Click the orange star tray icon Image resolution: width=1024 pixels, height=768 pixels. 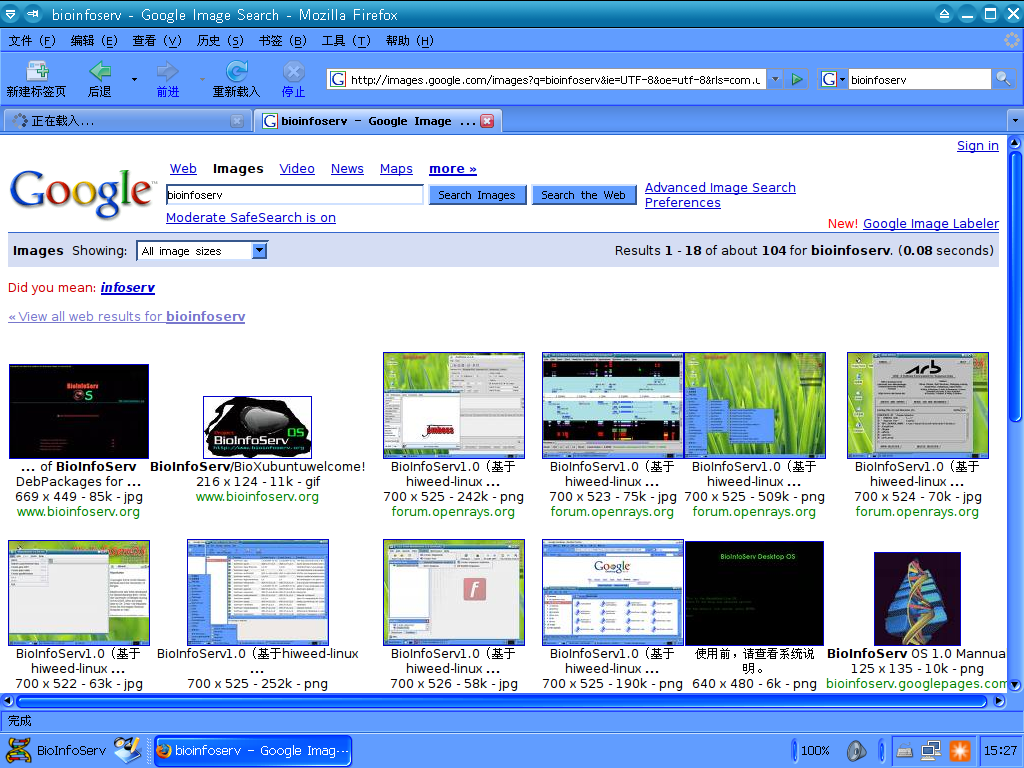point(959,750)
